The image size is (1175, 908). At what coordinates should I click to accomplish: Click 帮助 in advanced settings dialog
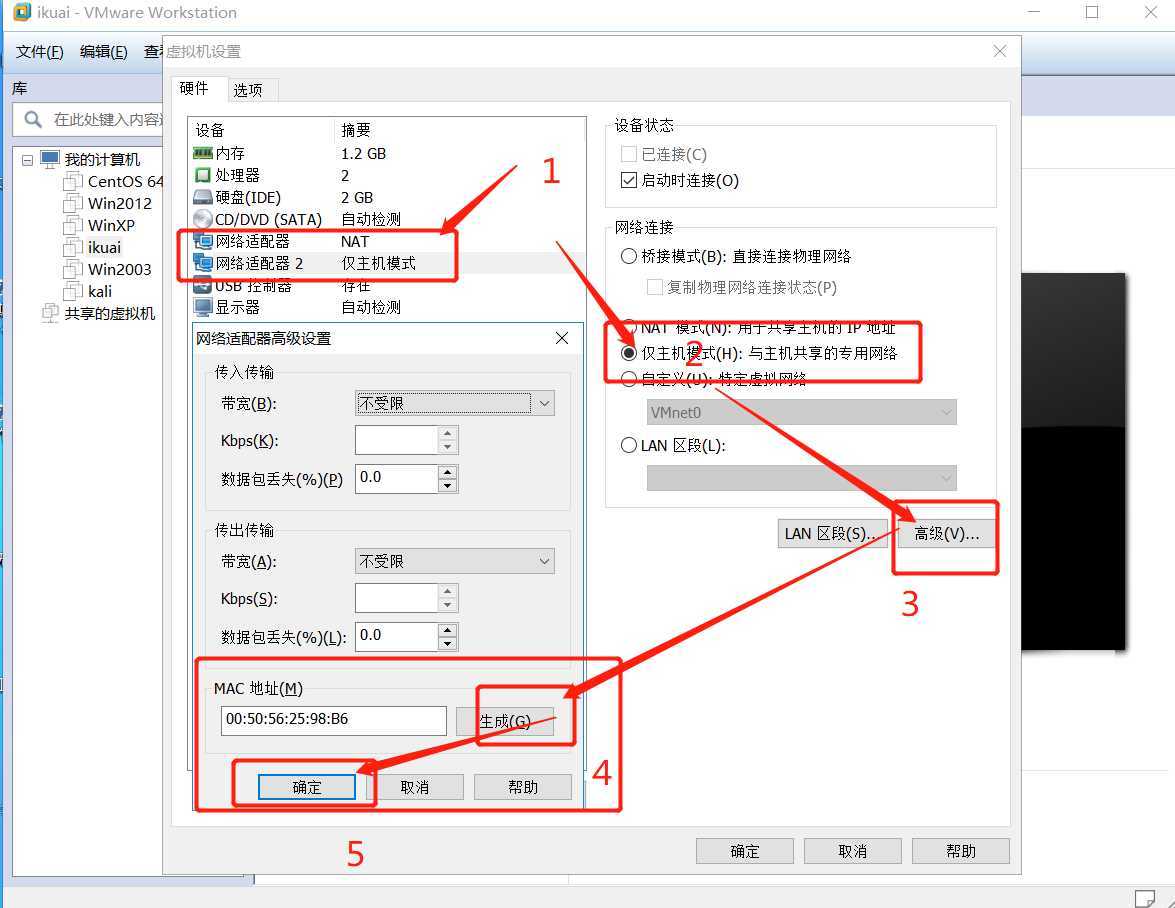pos(522,787)
